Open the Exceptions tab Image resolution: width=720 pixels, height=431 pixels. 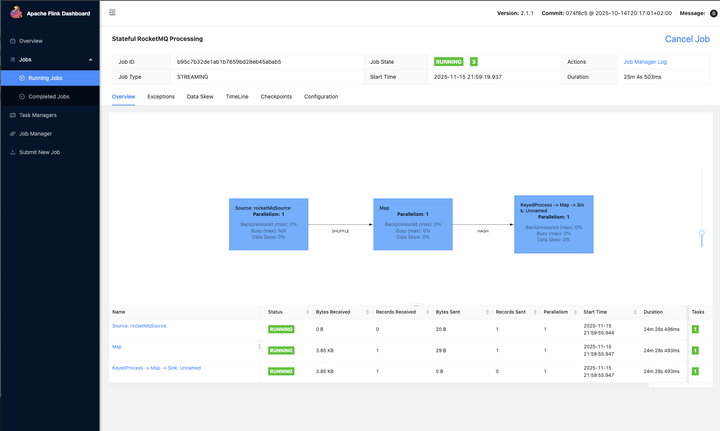tap(161, 96)
